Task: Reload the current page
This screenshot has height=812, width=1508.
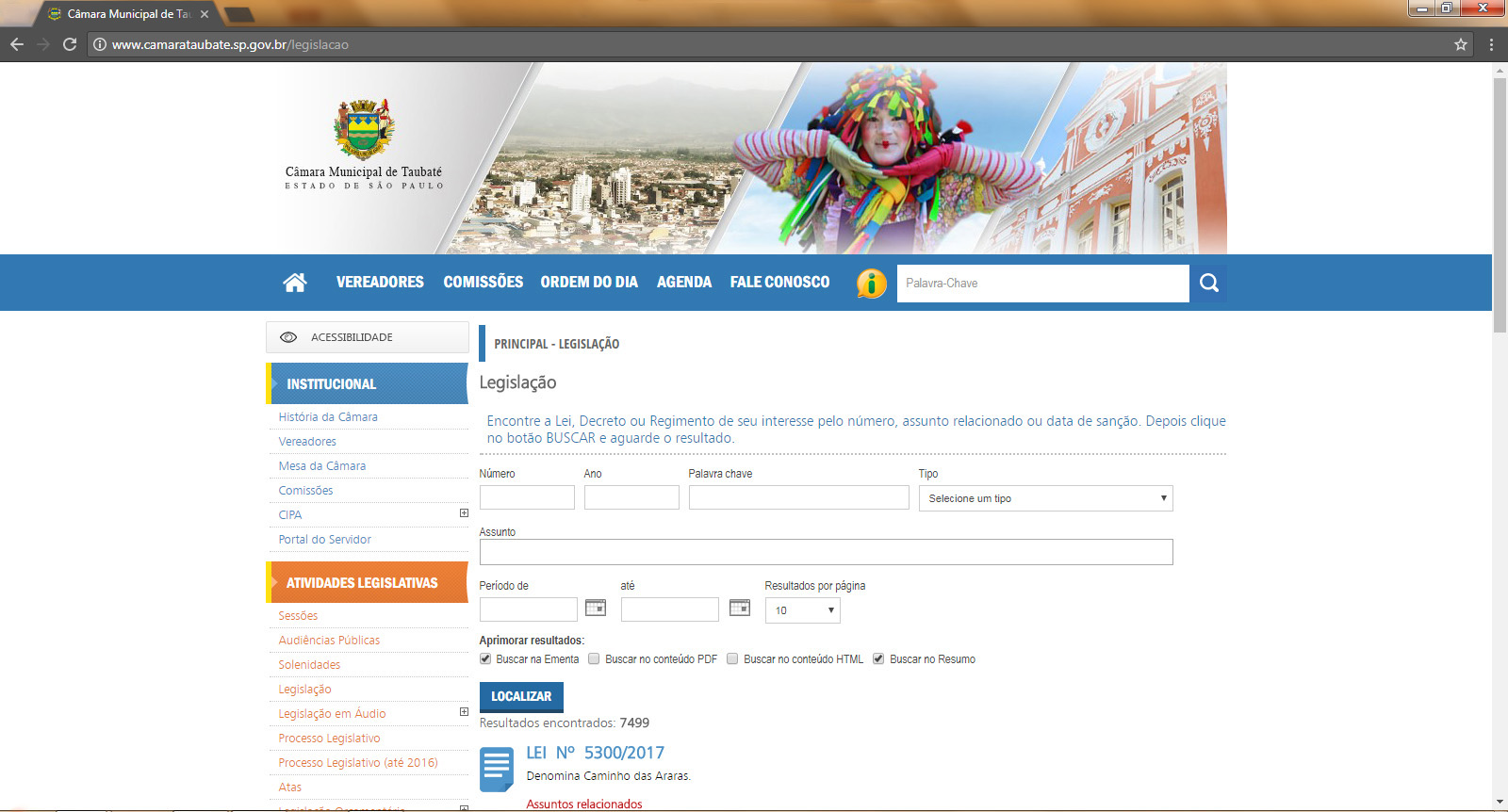Action: [x=70, y=44]
